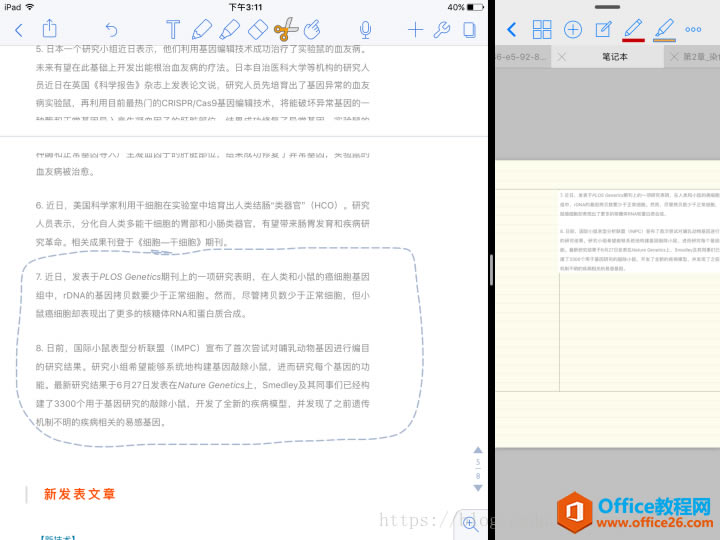
Task: Tap the paragraph starting 6. 近日
Action: [x=202, y=224]
